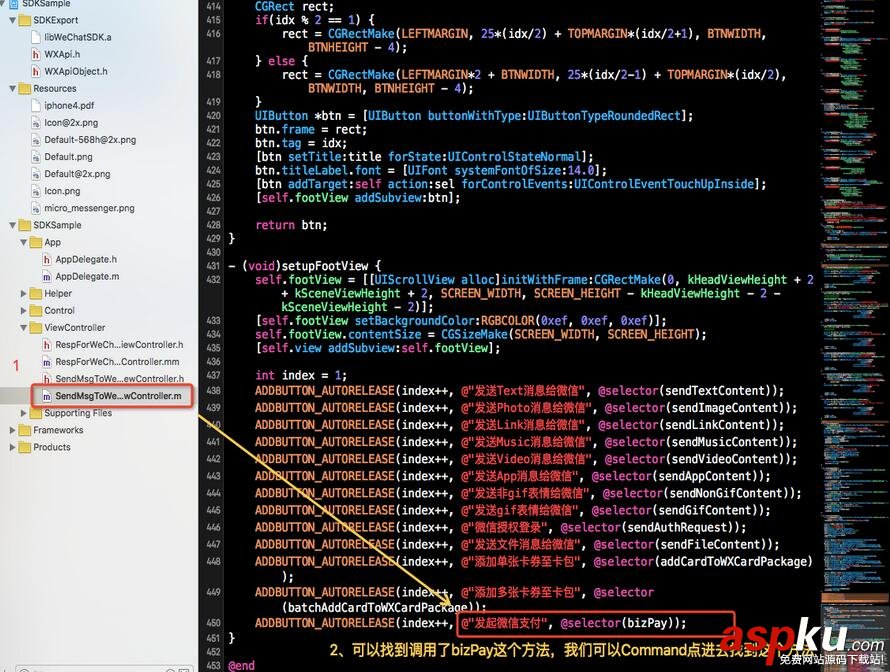Click the Icon.png image icon
The image size is (890, 672).
tap(36, 191)
